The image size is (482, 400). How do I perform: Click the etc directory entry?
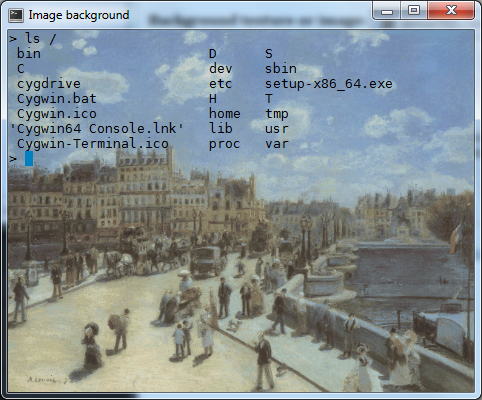(x=220, y=84)
